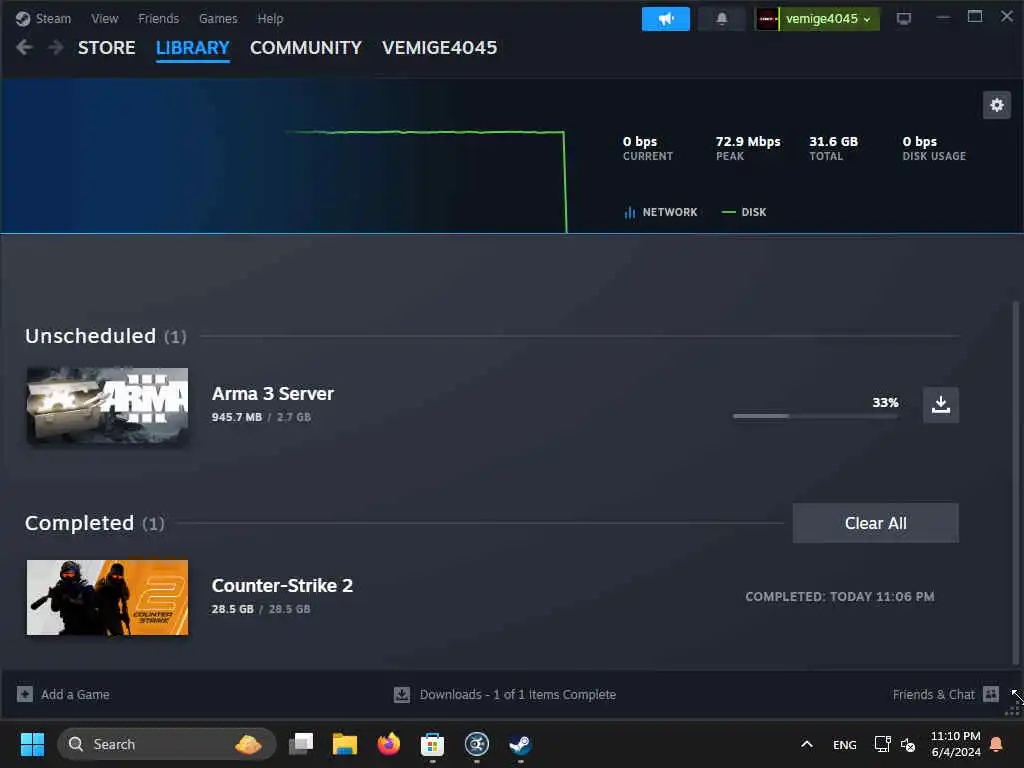
Task: Click the 945.7 MB / 2.7 GB size text
Action: click(261, 417)
